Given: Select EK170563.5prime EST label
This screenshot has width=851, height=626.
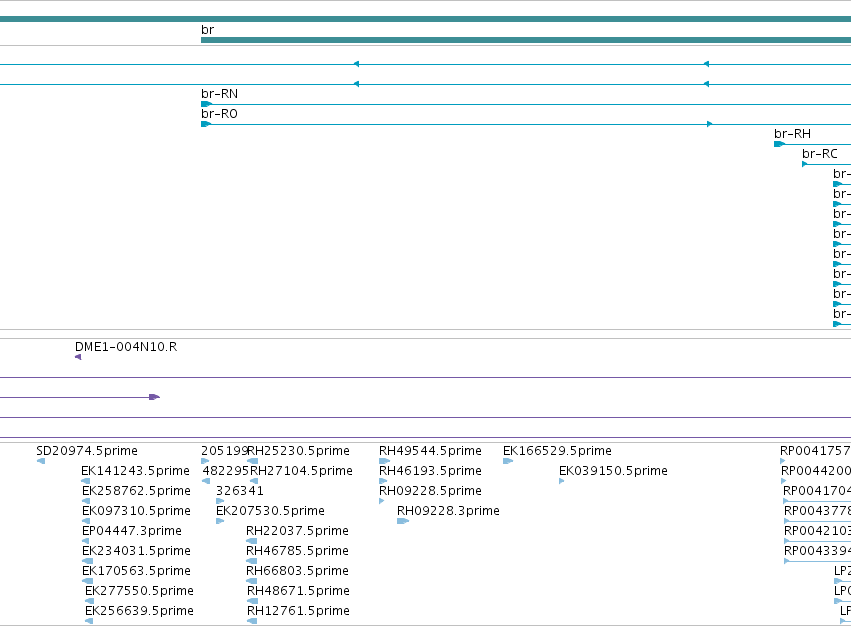Looking at the screenshot, I should click(136, 571).
